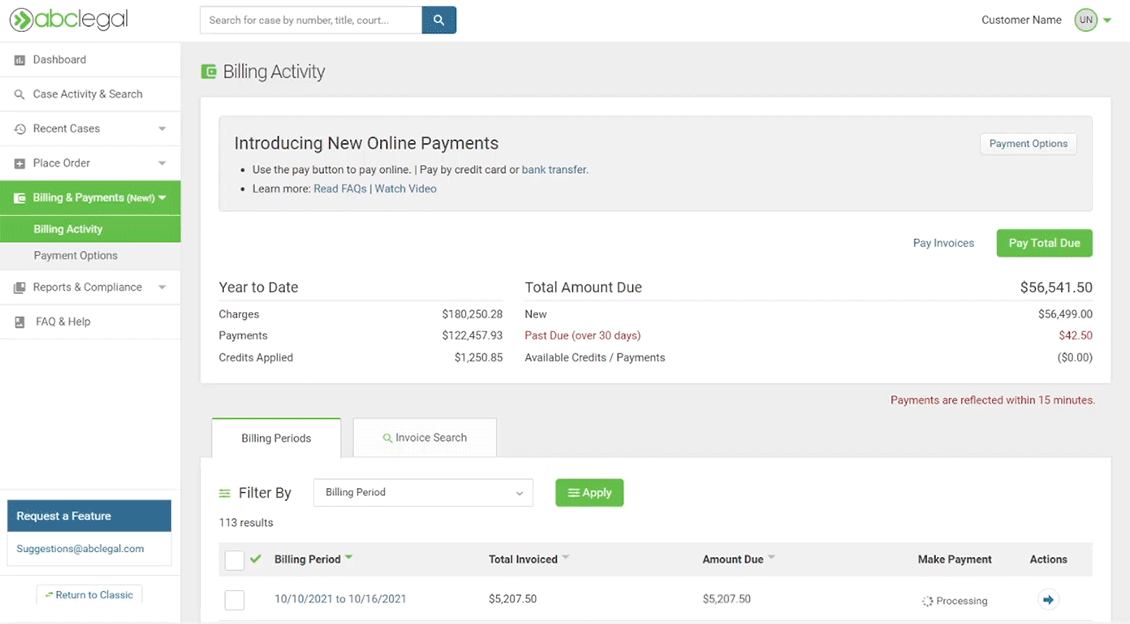Click the FAQ & Help icon
The height and width of the screenshot is (624, 1130).
(x=19, y=322)
